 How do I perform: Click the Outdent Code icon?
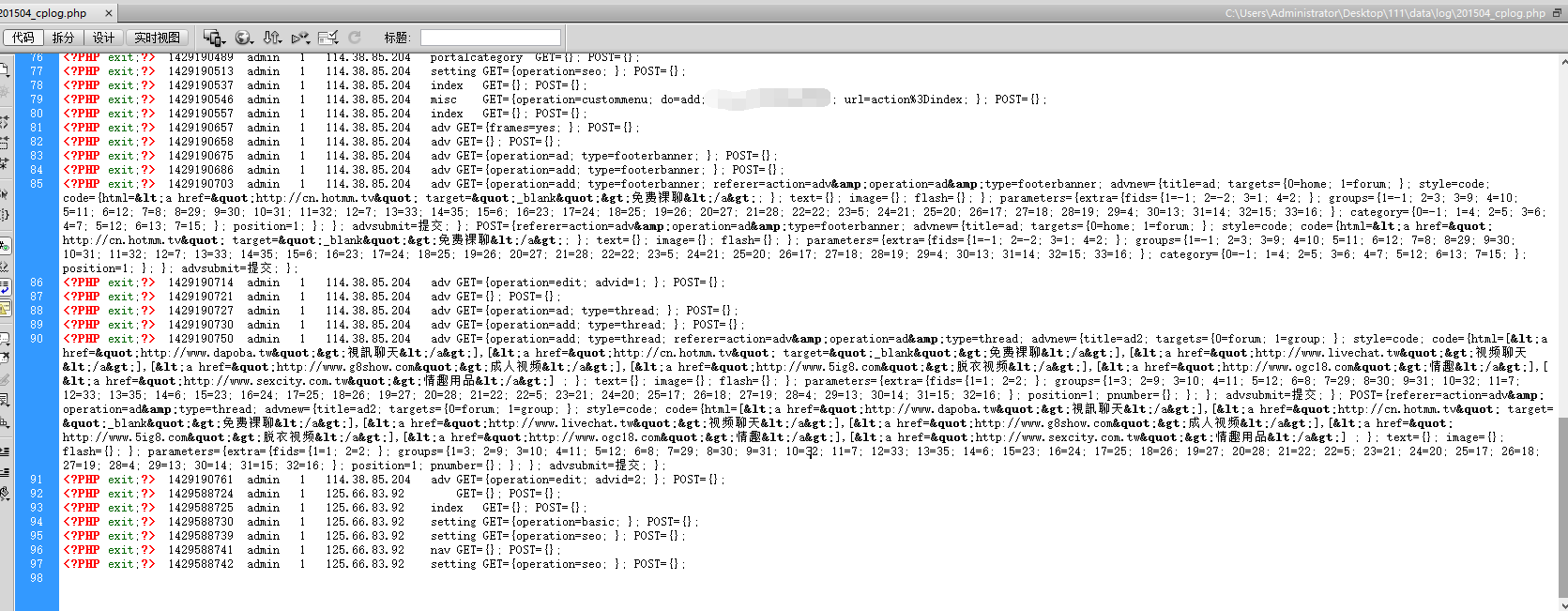[4, 471]
